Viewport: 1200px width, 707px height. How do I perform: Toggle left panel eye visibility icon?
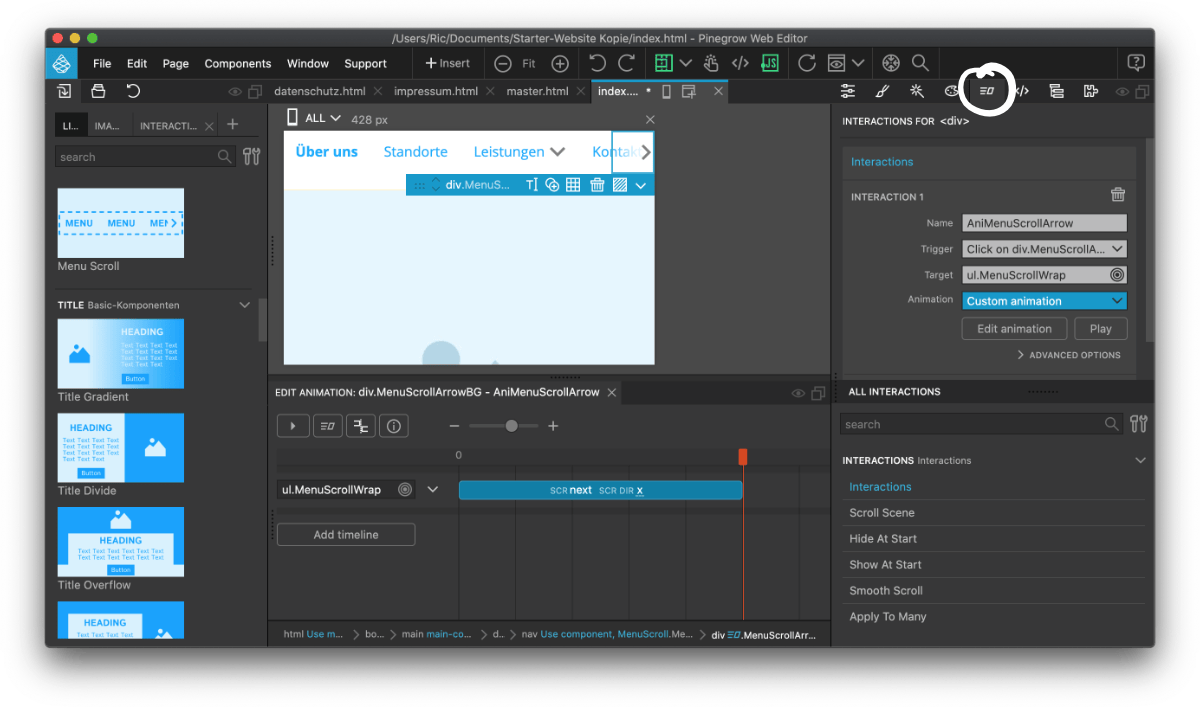tap(235, 92)
